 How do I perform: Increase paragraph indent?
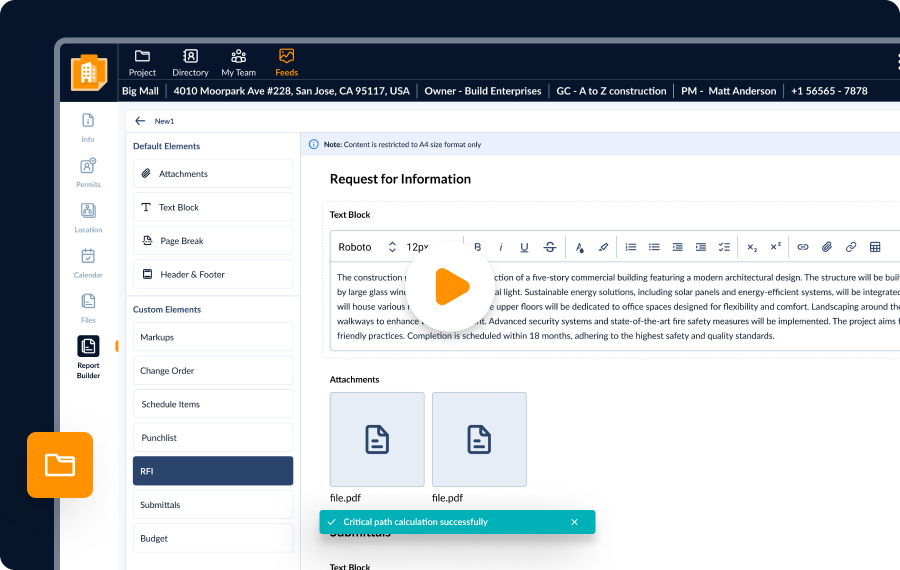(x=701, y=247)
